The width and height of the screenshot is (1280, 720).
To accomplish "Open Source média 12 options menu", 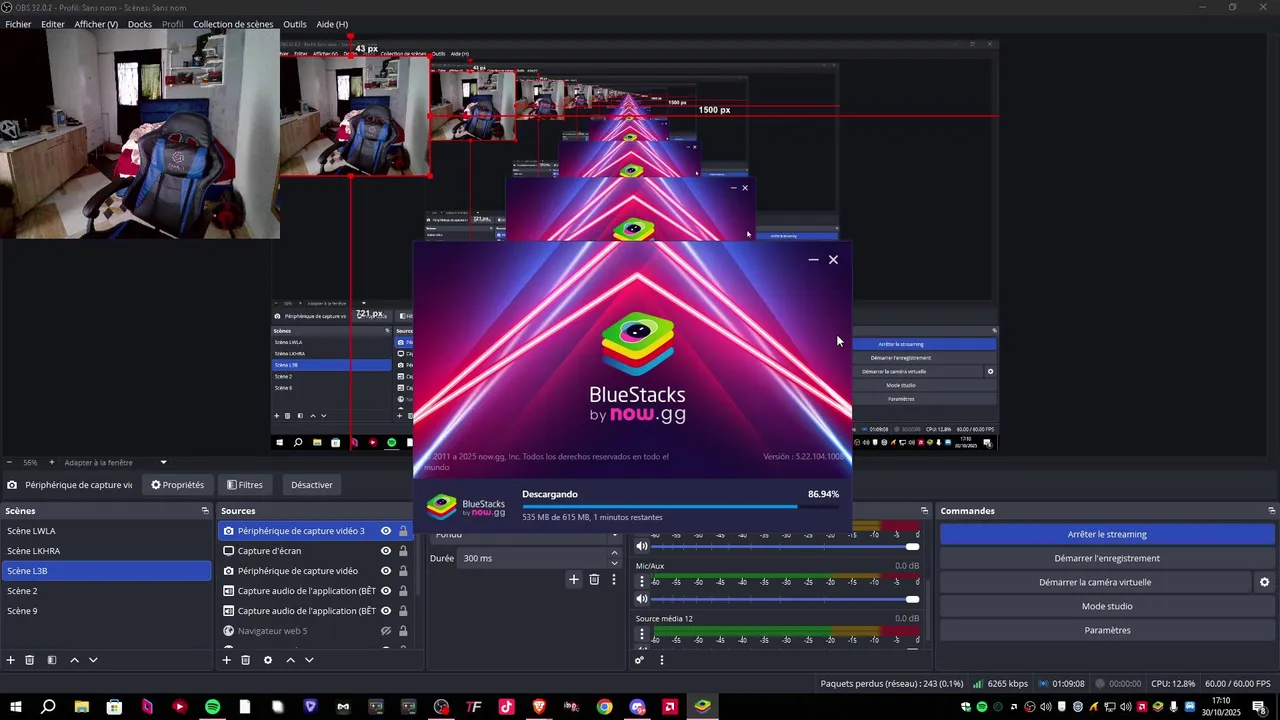I will [x=642, y=634].
